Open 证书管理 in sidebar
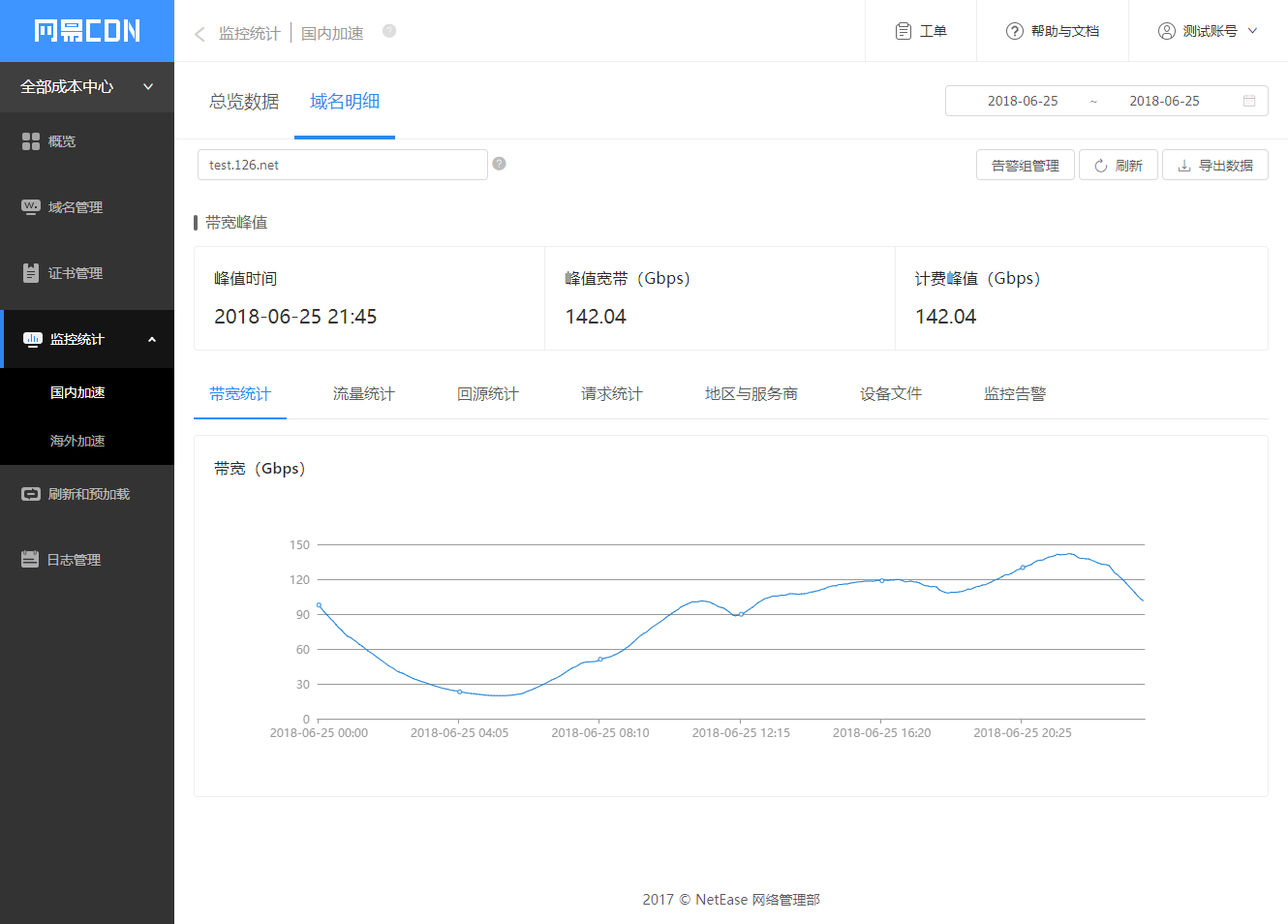This screenshot has height=924, width=1288. [x=75, y=273]
